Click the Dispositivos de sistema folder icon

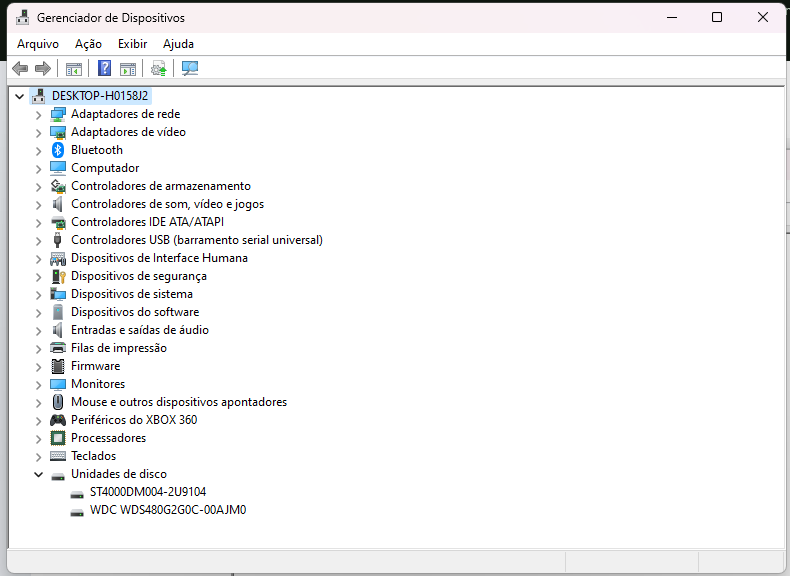pos(58,294)
